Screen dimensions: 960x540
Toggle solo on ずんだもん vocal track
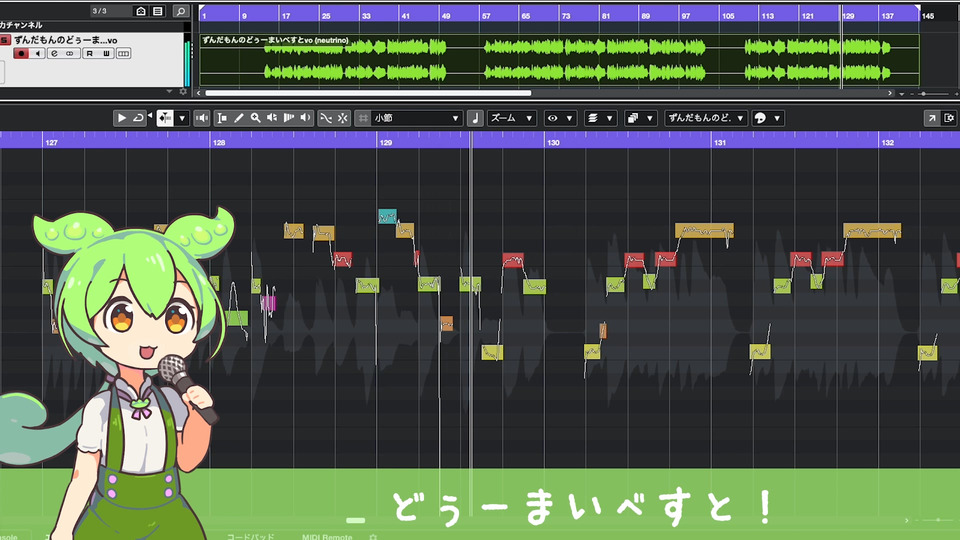[5, 40]
